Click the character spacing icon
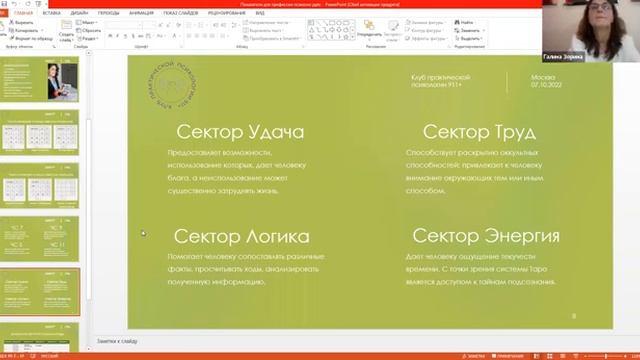The image size is (640, 360). tap(149, 36)
